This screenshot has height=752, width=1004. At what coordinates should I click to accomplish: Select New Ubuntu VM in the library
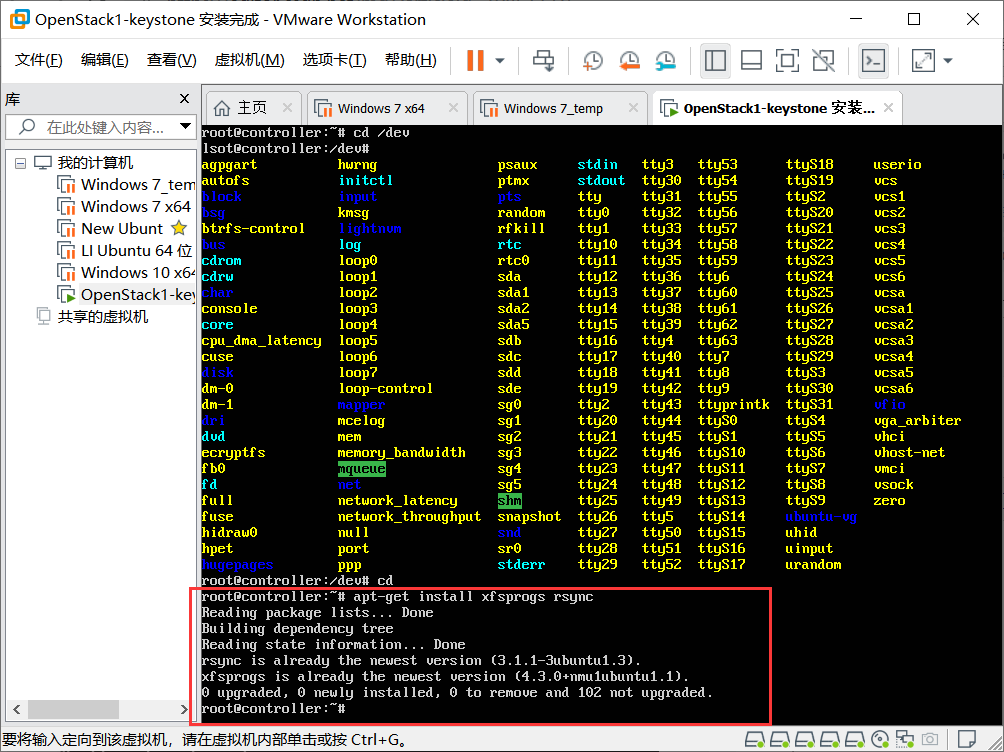122,229
